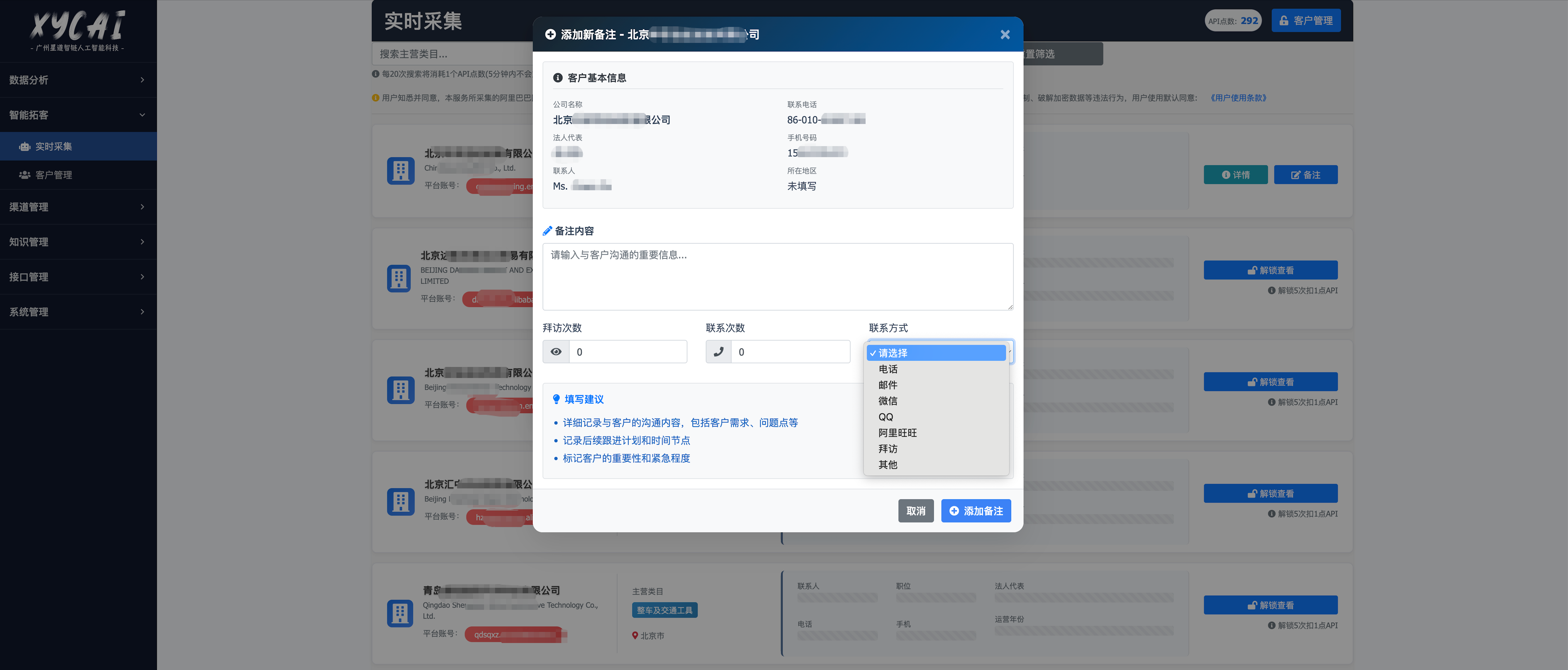
Task: Expand the 数据分析 sidebar menu
Action: click(78, 80)
